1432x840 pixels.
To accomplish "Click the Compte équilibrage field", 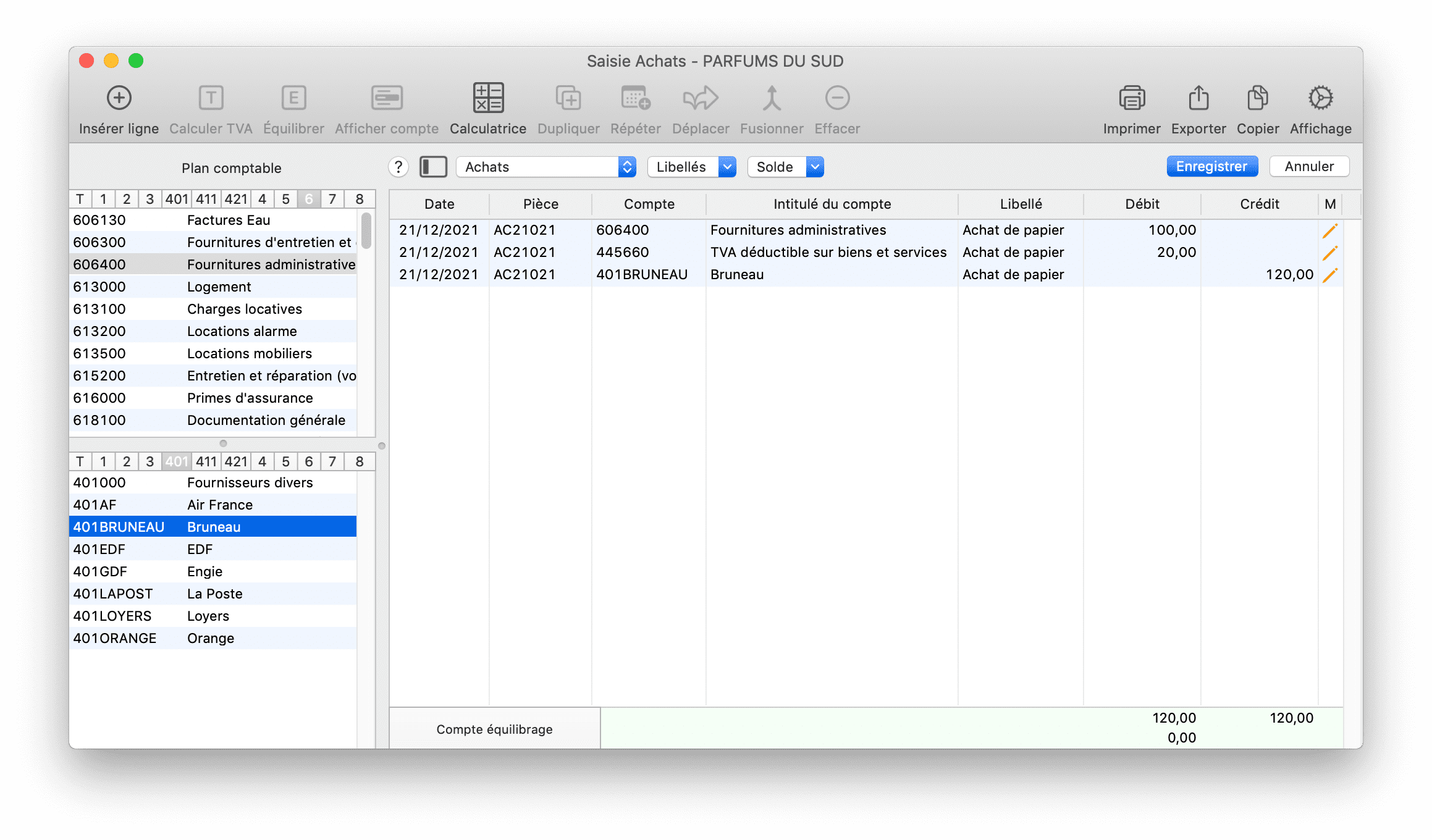I will [494, 729].
